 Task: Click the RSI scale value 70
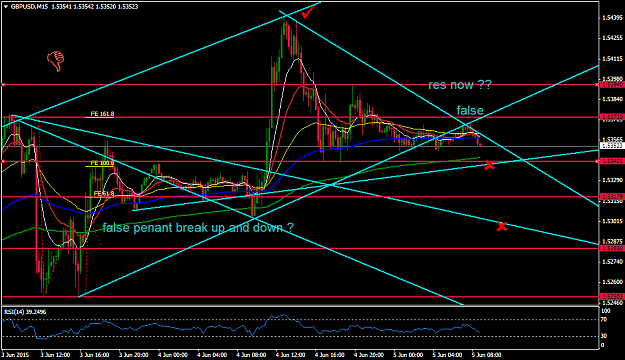coord(604,319)
